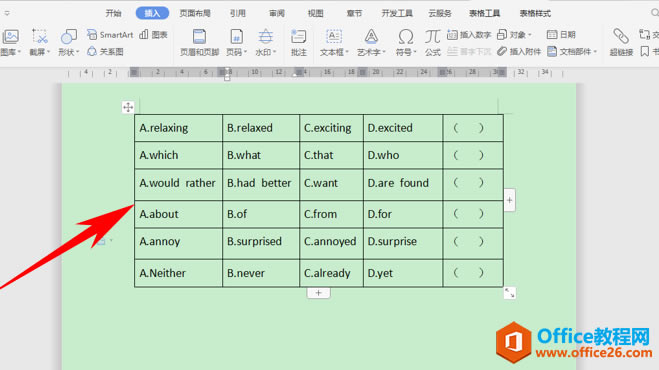Screen dimensions: 659x370
Task: Open the 表格工具 tab
Action: pyautogui.click(x=484, y=13)
